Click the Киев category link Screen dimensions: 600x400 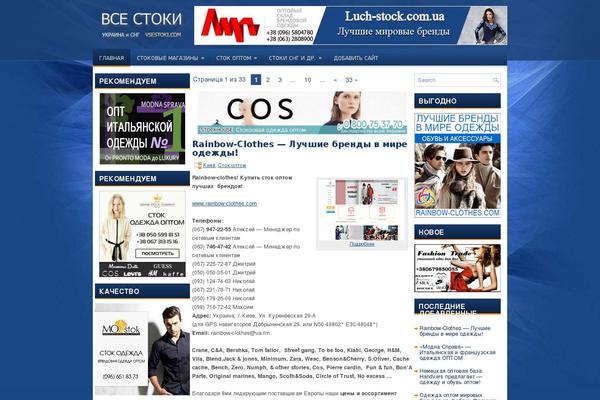point(209,165)
